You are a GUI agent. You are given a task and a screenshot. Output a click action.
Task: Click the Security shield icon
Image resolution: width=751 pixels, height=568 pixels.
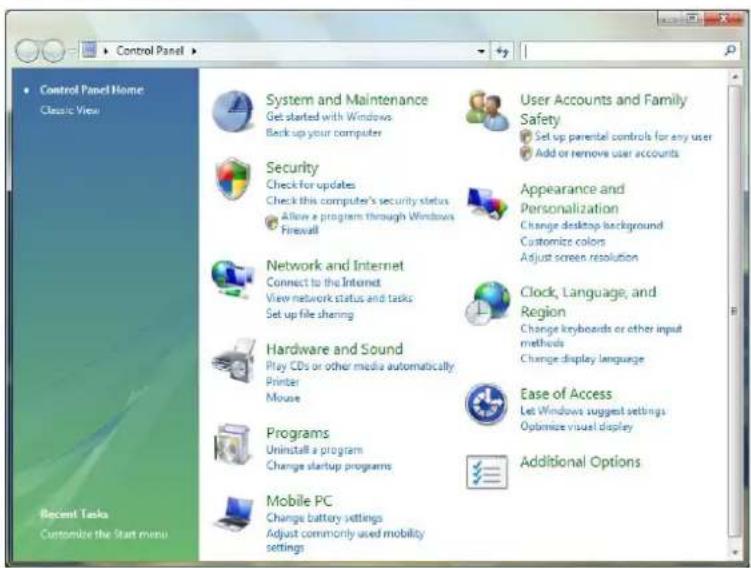pos(233,179)
